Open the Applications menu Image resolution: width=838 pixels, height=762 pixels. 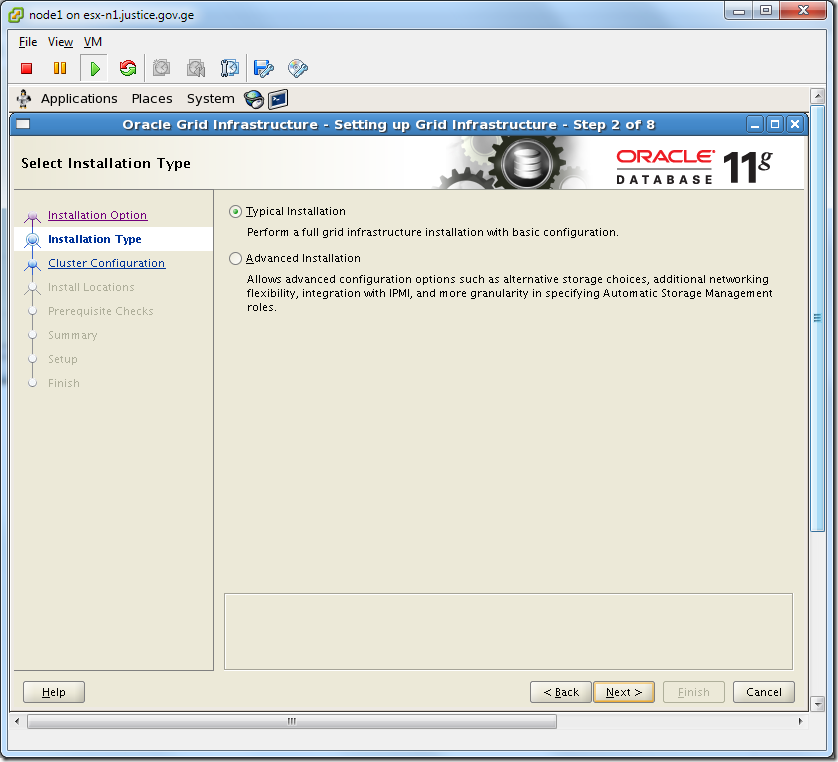tap(79, 98)
